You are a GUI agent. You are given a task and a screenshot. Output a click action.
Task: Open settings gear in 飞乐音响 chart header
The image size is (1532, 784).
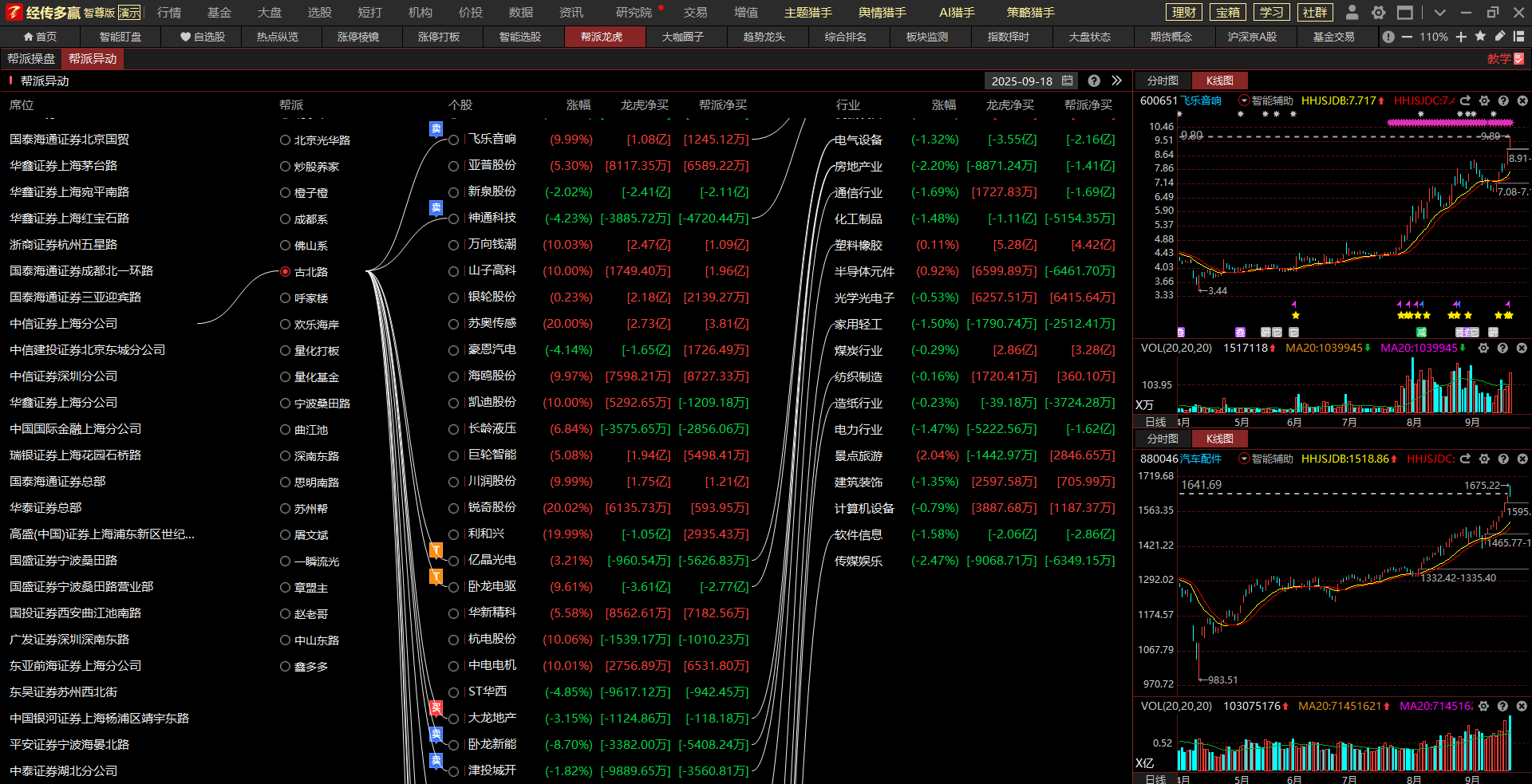pyautogui.click(x=1484, y=100)
